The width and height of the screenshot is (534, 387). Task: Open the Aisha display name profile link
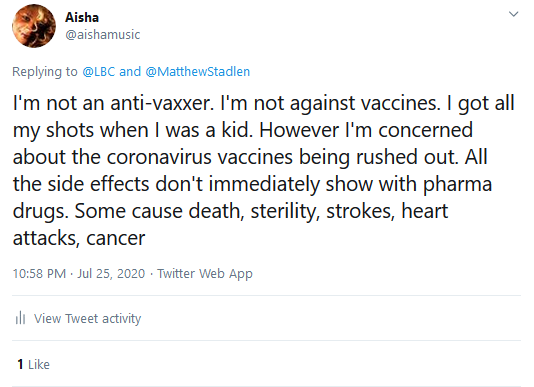point(82,17)
